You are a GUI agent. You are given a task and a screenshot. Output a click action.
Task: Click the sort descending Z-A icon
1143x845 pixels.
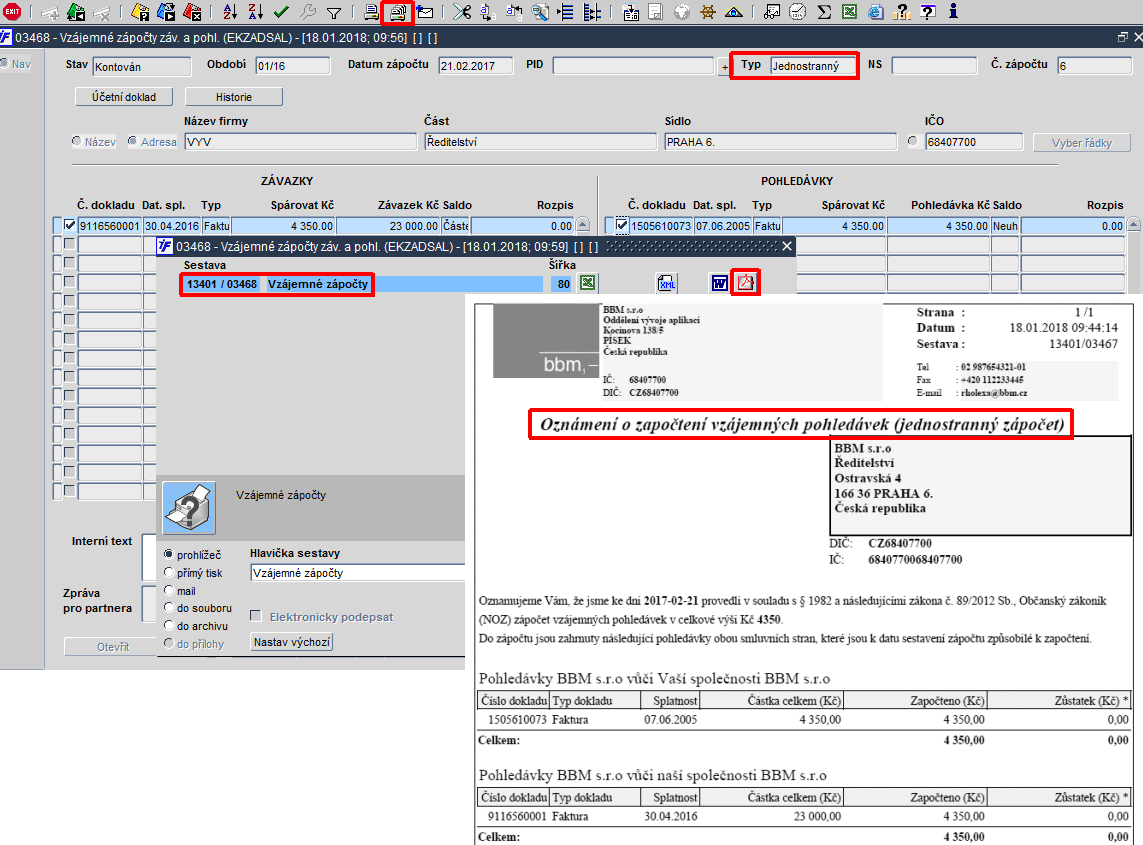coord(255,12)
